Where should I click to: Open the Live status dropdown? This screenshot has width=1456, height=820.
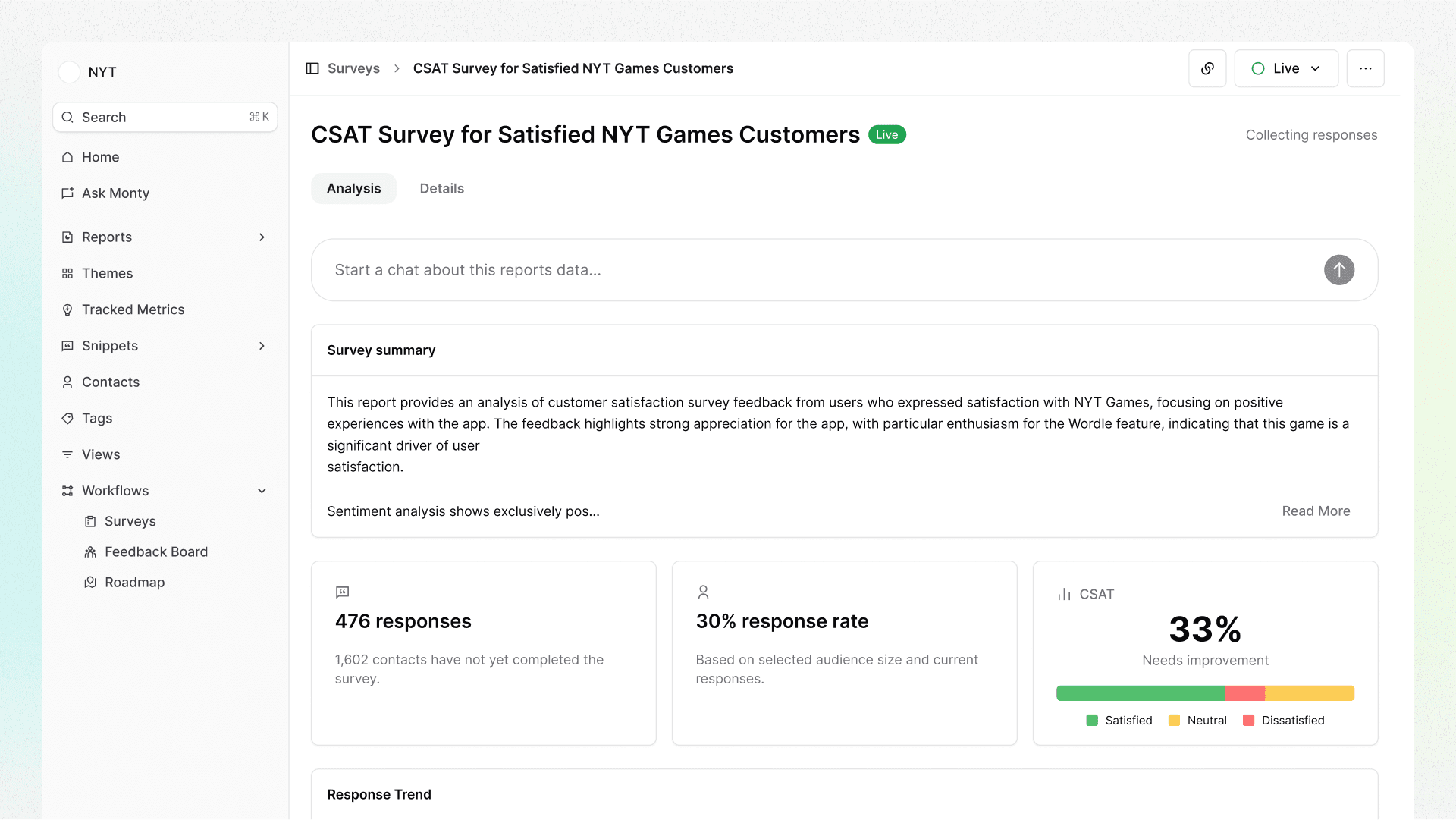coord(1285,68)
